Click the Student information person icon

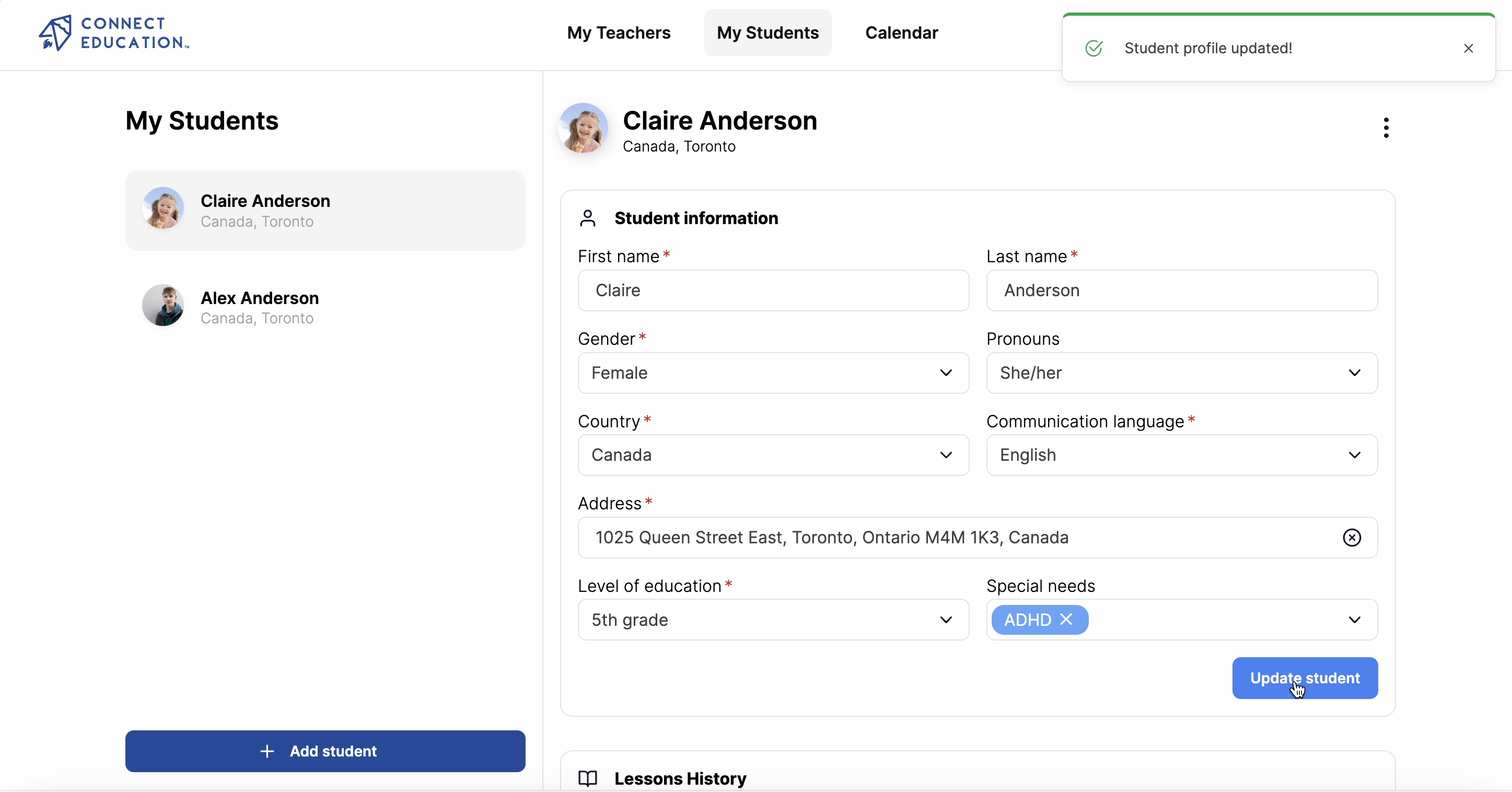pyautogui.click(x=588, y=218)
